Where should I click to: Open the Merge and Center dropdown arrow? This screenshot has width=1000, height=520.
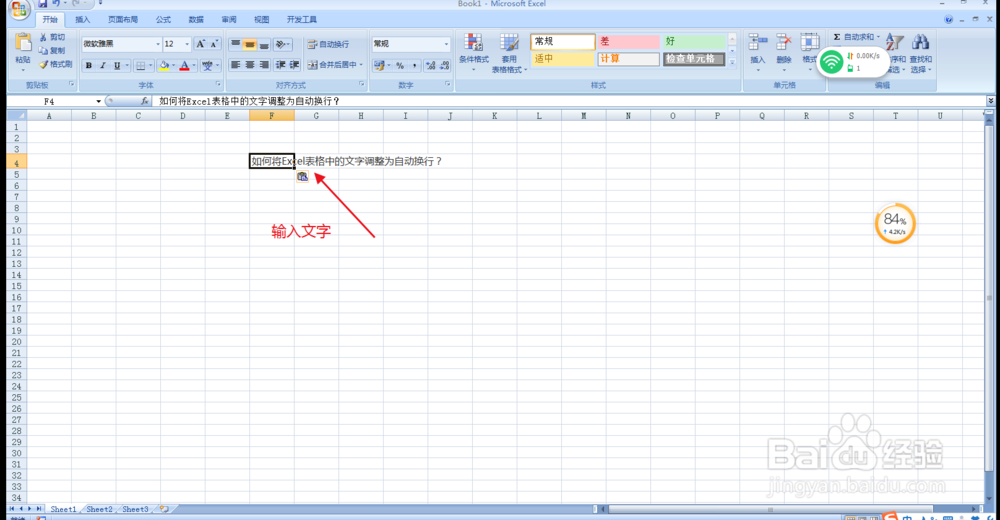(x=361, y=65)
